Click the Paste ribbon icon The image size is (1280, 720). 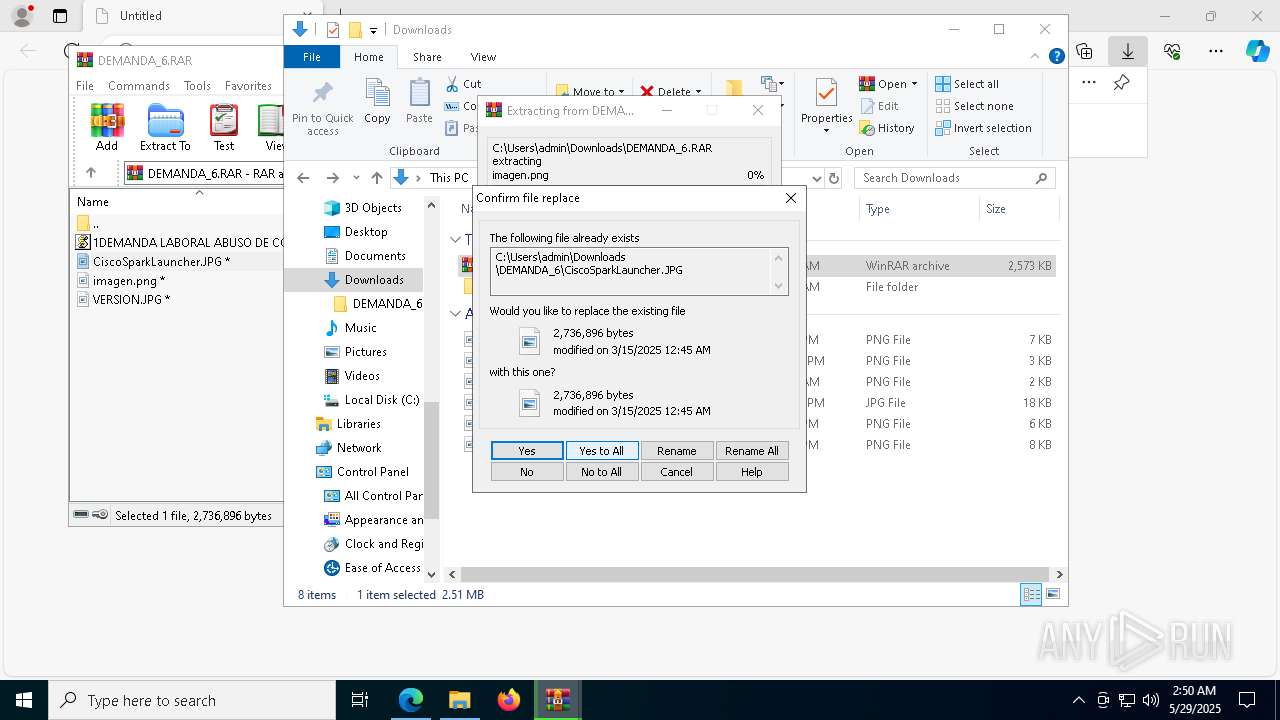[x=419, y=102]
